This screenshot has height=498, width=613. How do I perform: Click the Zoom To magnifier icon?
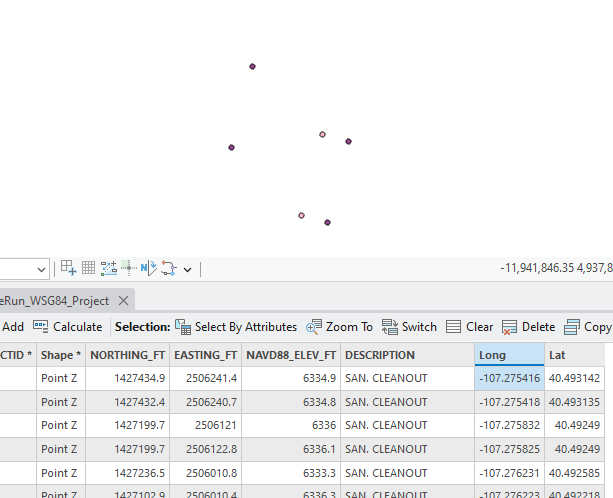pyautogui.click(x=314, y=327)
